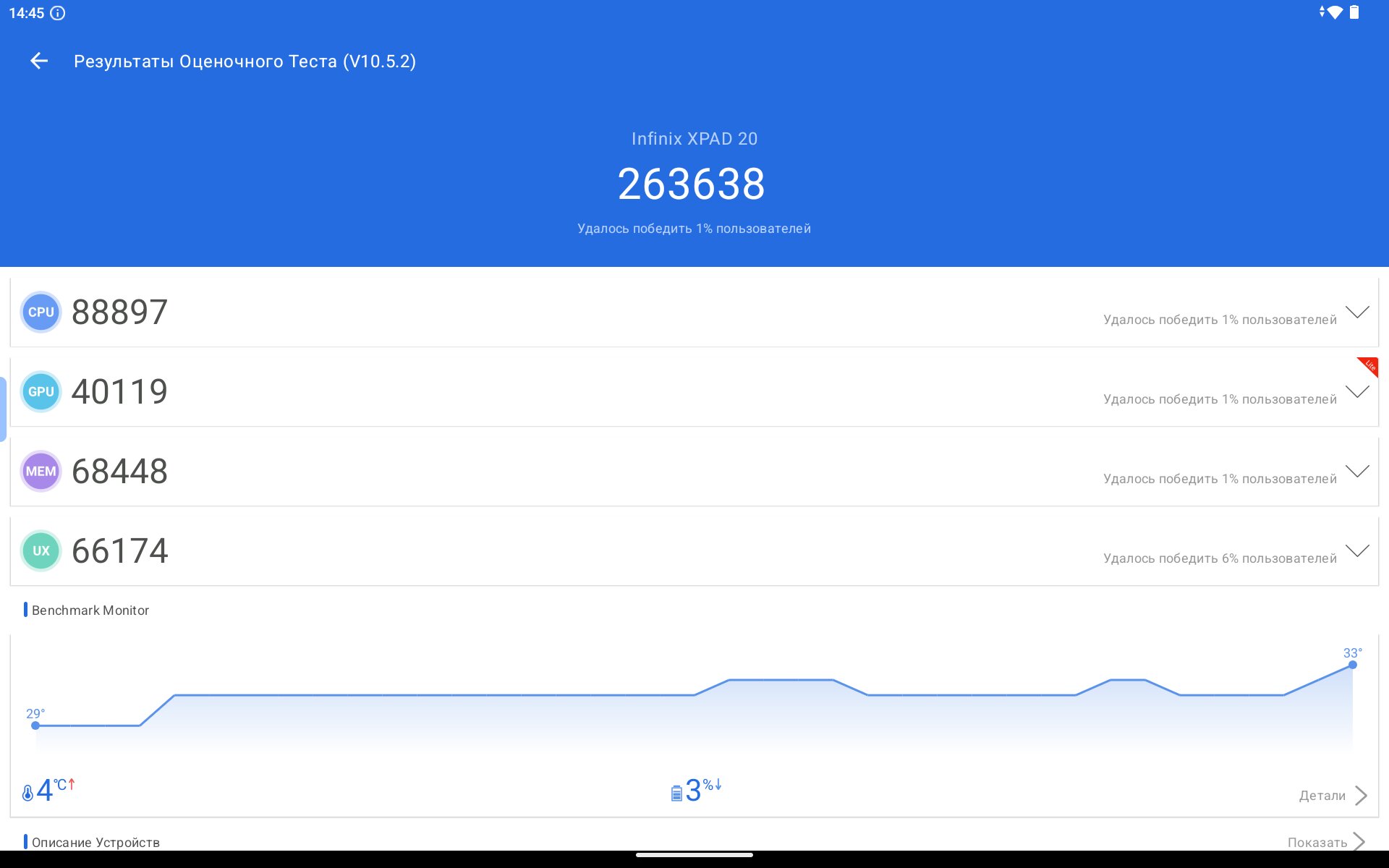Screen dimensions: 1389x868
Task: Tap the bottom navigation gesture bar
Action: point(694,855)
